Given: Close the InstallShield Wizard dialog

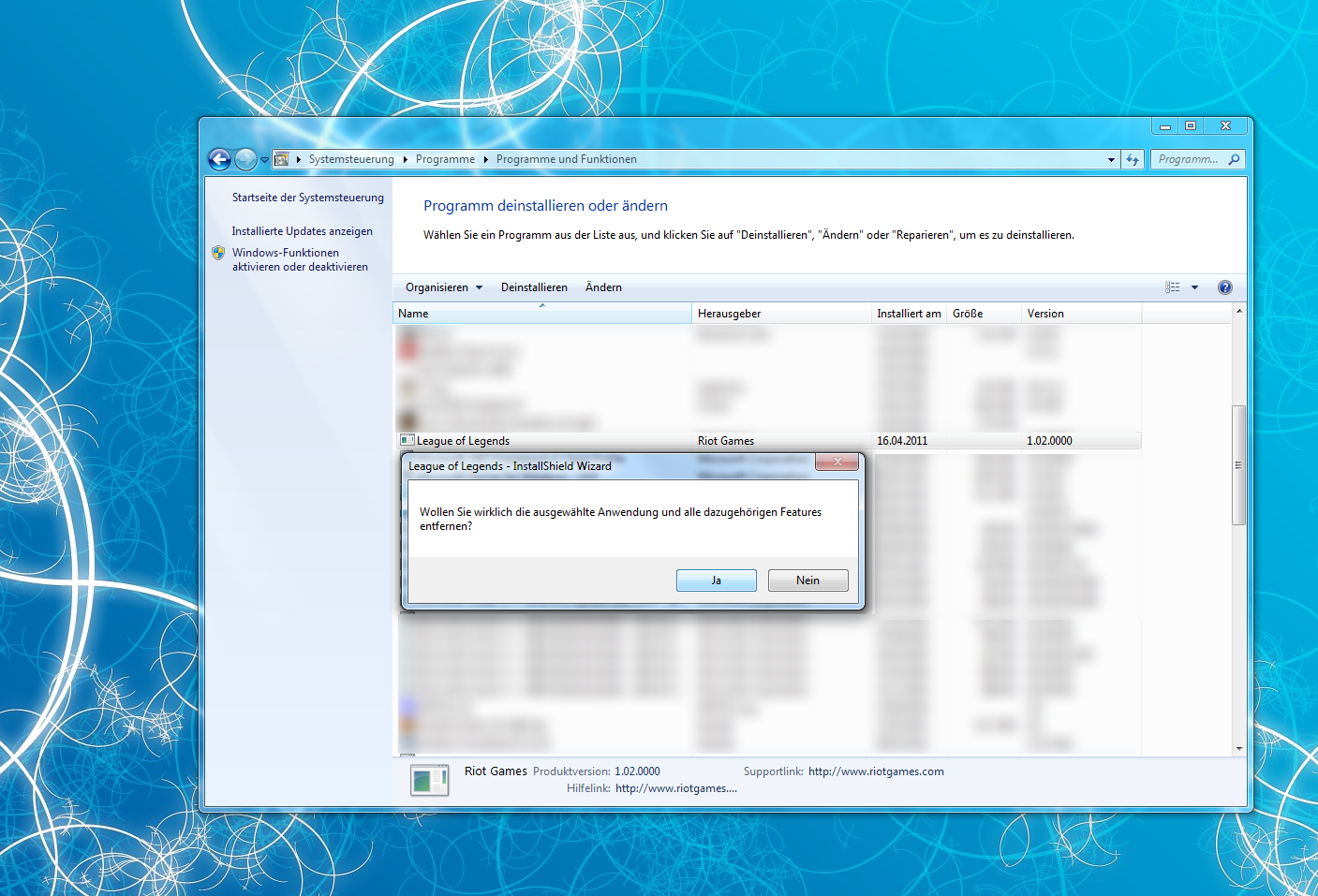Looking at the screenshot, I should click(x=837, y=462).
